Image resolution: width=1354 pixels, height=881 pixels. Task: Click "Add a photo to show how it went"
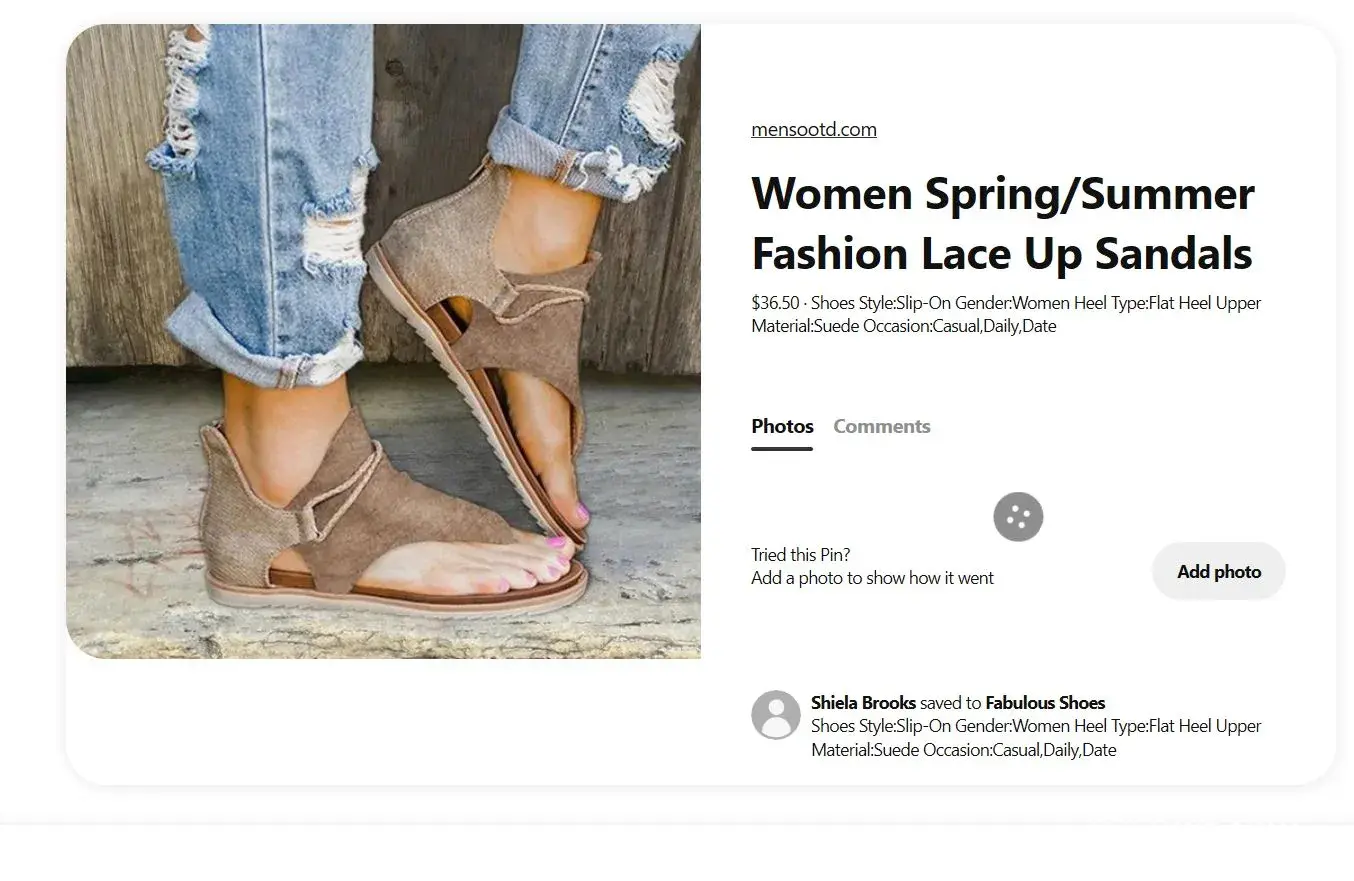pyautogui.click(x=872, y=578)
